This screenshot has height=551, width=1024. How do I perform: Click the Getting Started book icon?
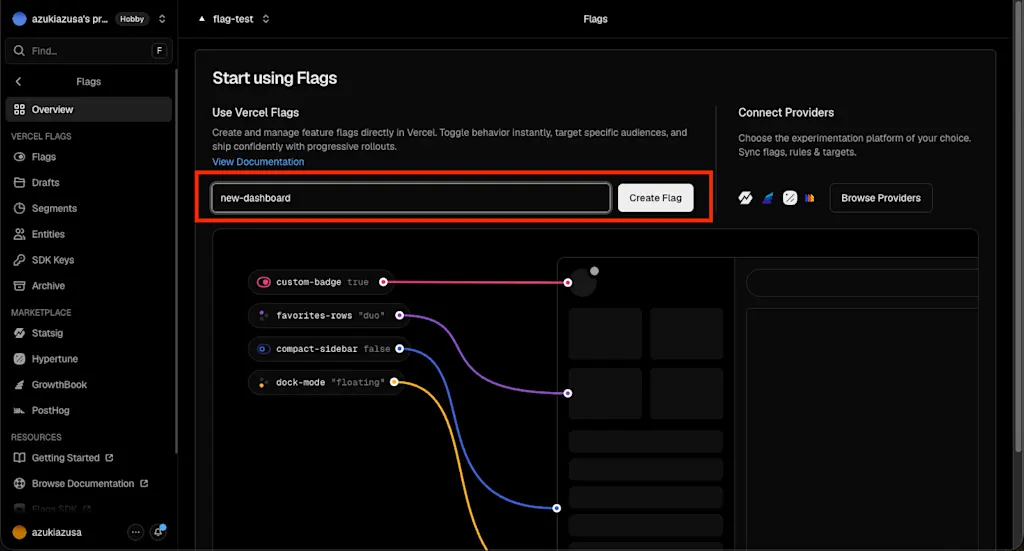tap(20, 458)
